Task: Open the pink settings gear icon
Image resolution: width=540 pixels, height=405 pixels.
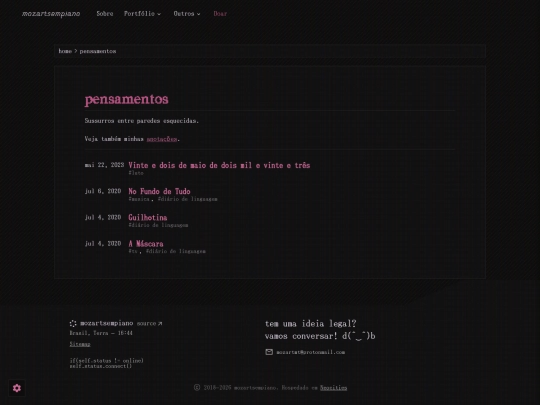Action: pos(17,388)
